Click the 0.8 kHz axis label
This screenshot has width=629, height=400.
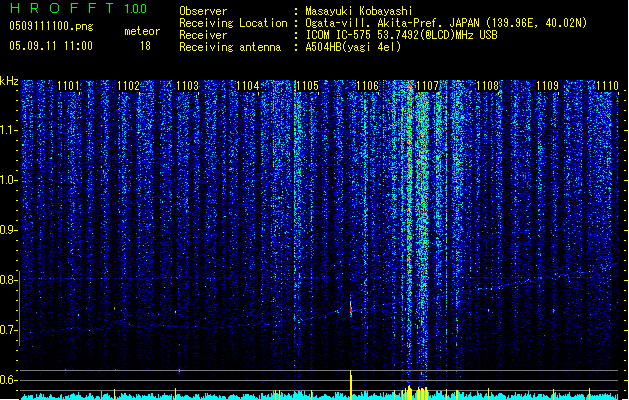click(8, 280)
